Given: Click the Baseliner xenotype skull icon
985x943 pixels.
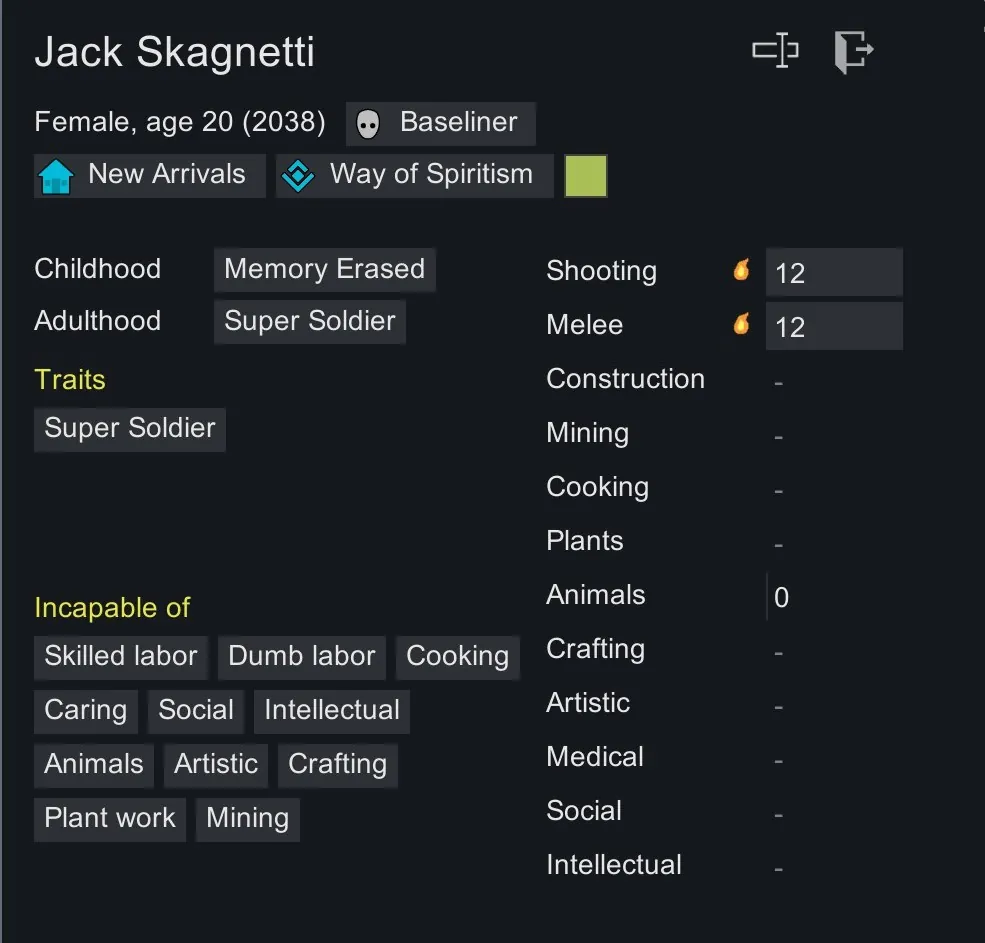Looking at the screenshot, I should click(368, 124).
